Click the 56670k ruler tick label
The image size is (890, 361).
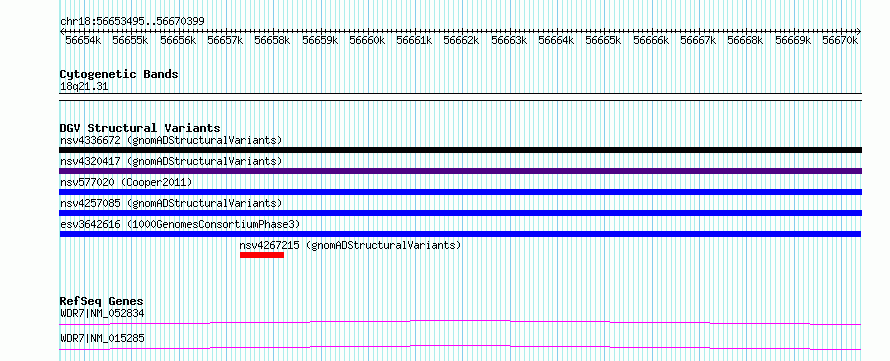coord(840,41)
